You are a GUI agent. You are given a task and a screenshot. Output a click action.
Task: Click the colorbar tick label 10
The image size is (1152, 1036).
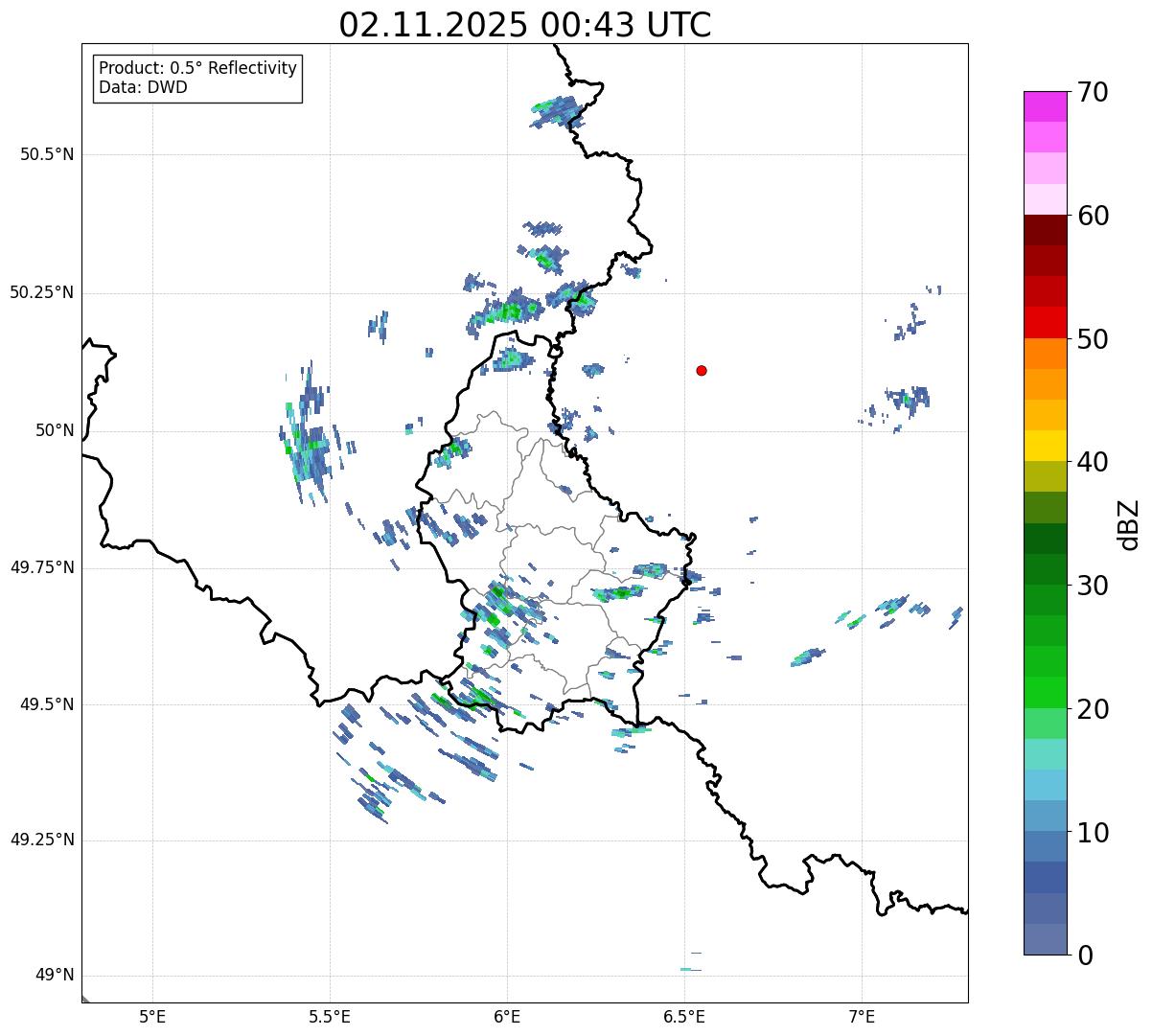point(1093,832)
